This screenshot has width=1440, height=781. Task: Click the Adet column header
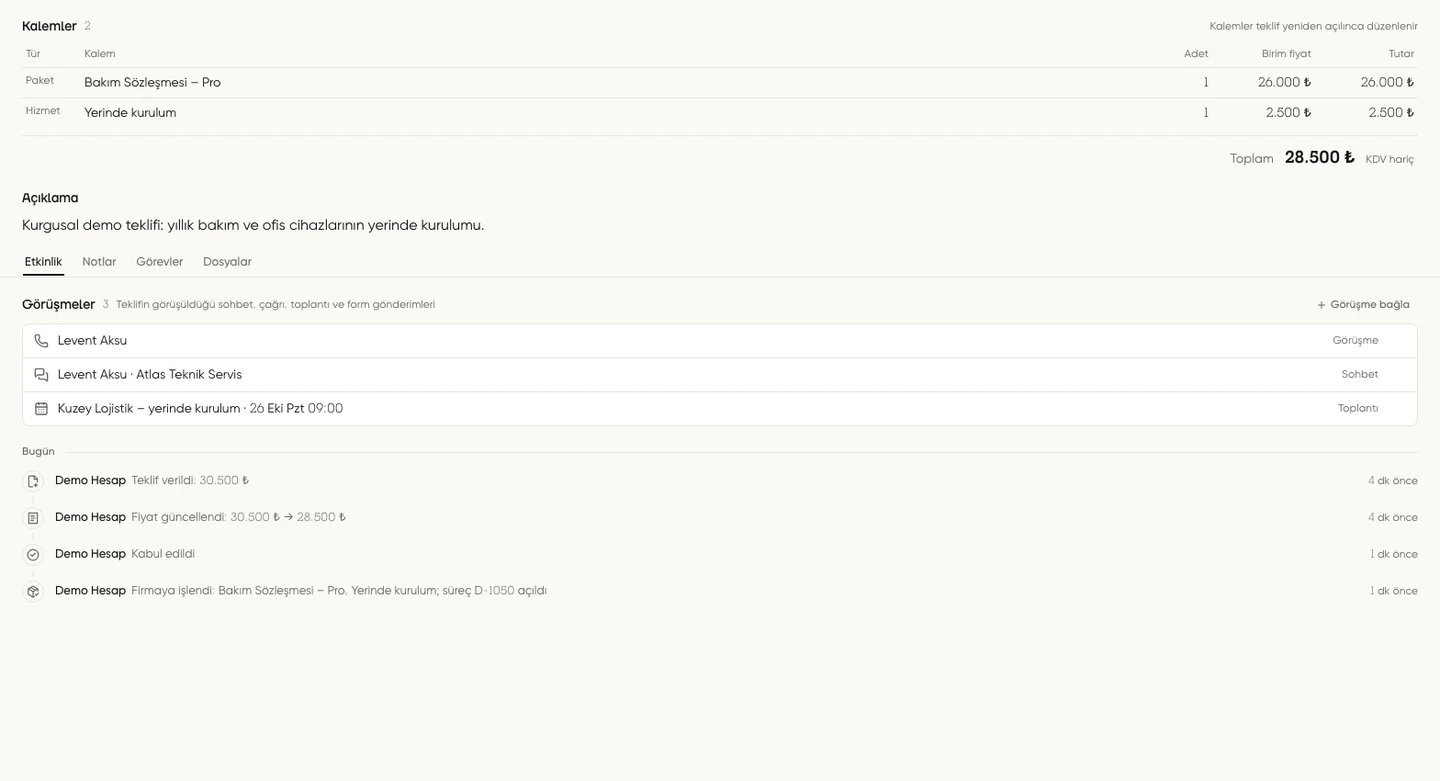pyautogui.click(x=1196, y=54)
